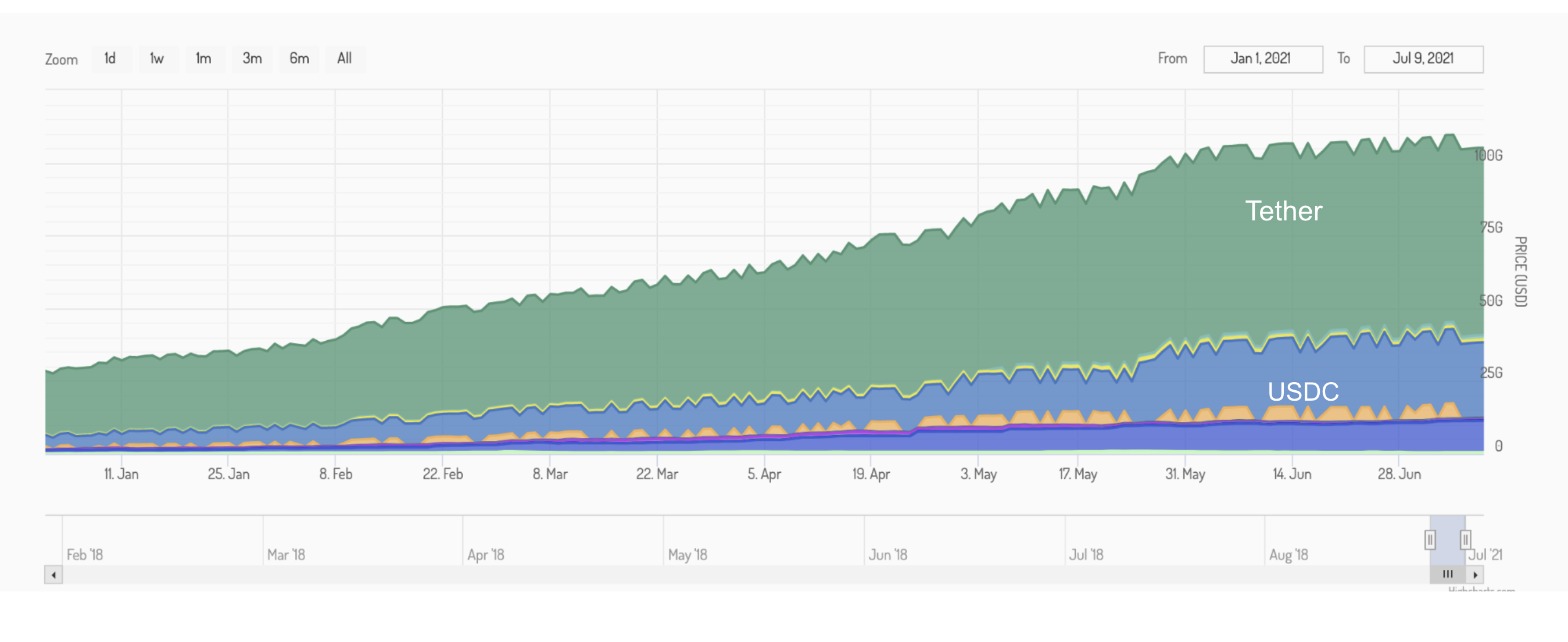Click the navigator scroll-right arrow
Screen dimensions: 1568x642
point(1475,575)
